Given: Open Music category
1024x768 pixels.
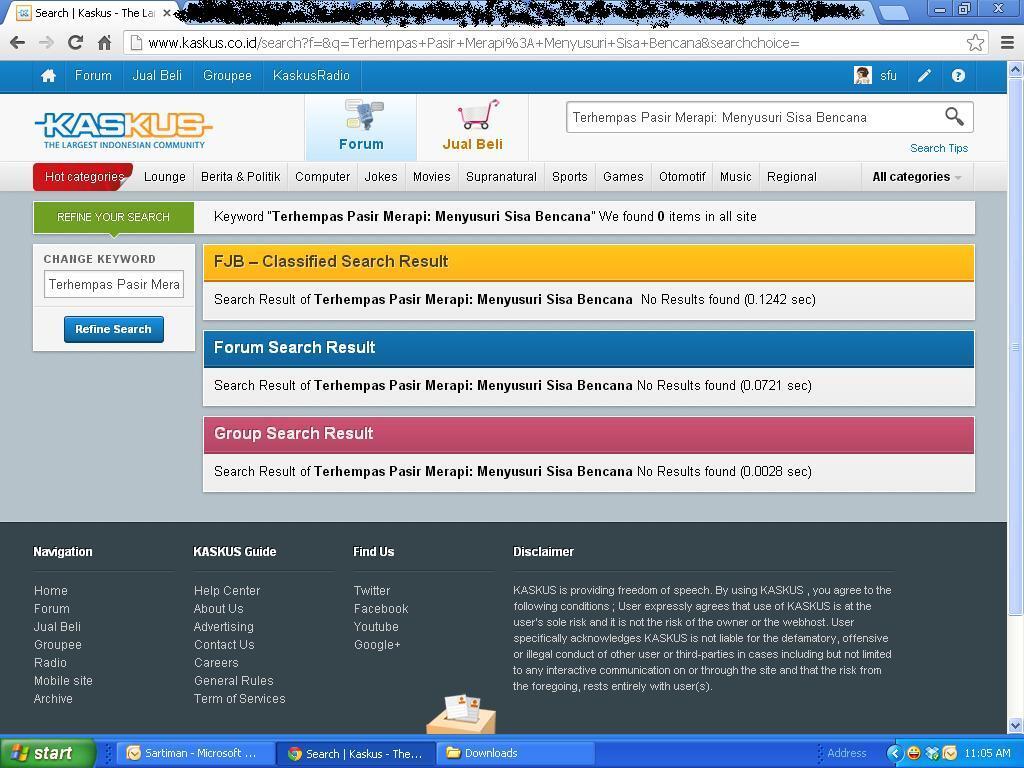Looking at the screenshot, I should tap(735, 177).
